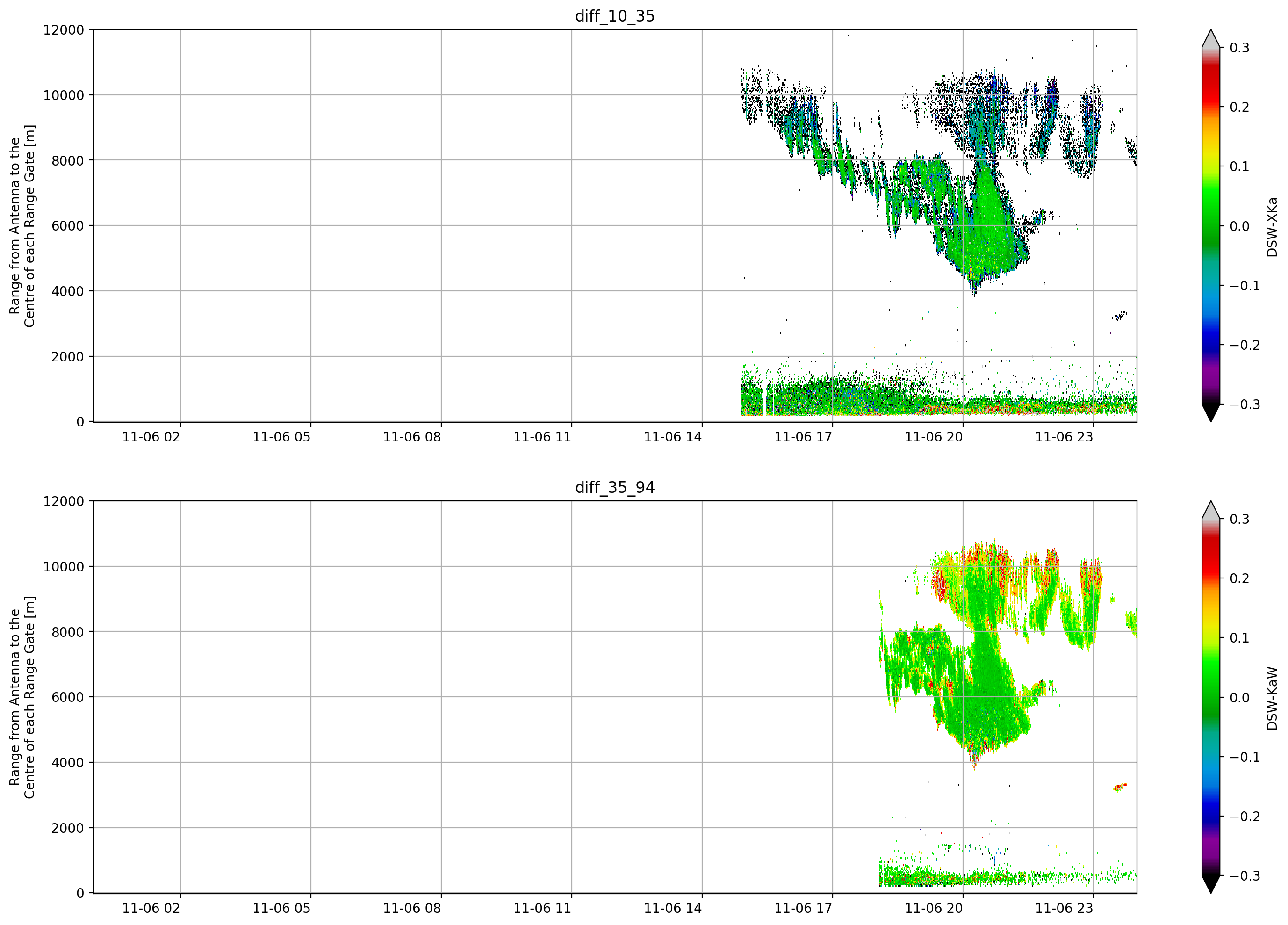
Task: Click the 2000 y-tick of diff_35_94
Action: coord(68,828)
